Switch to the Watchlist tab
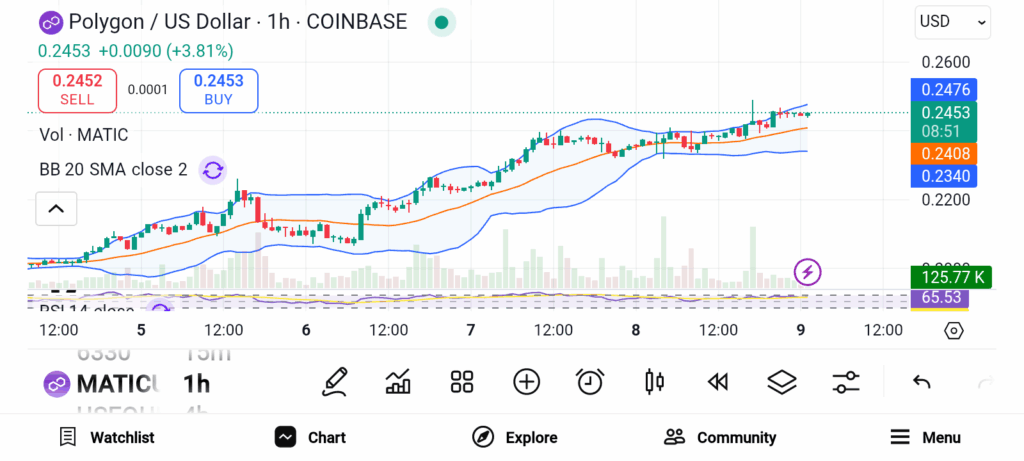1024x461 pixels. (x=107, y=437)
